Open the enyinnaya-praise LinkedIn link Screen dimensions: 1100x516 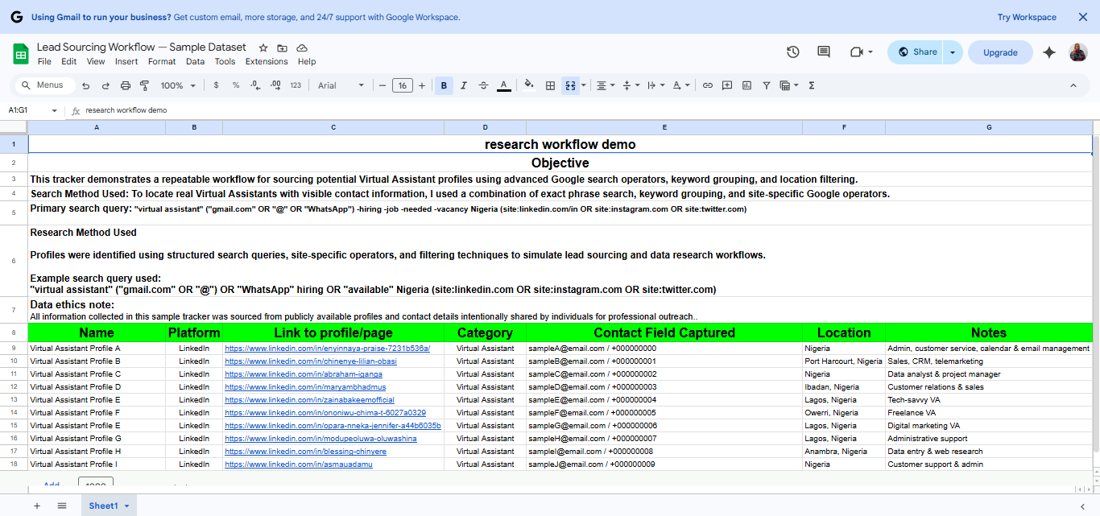point(328,348)
